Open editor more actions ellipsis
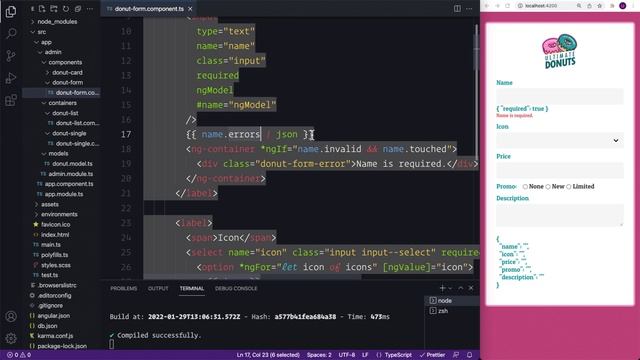The height and width of the screenshot is (360, 640). [469, 9]
